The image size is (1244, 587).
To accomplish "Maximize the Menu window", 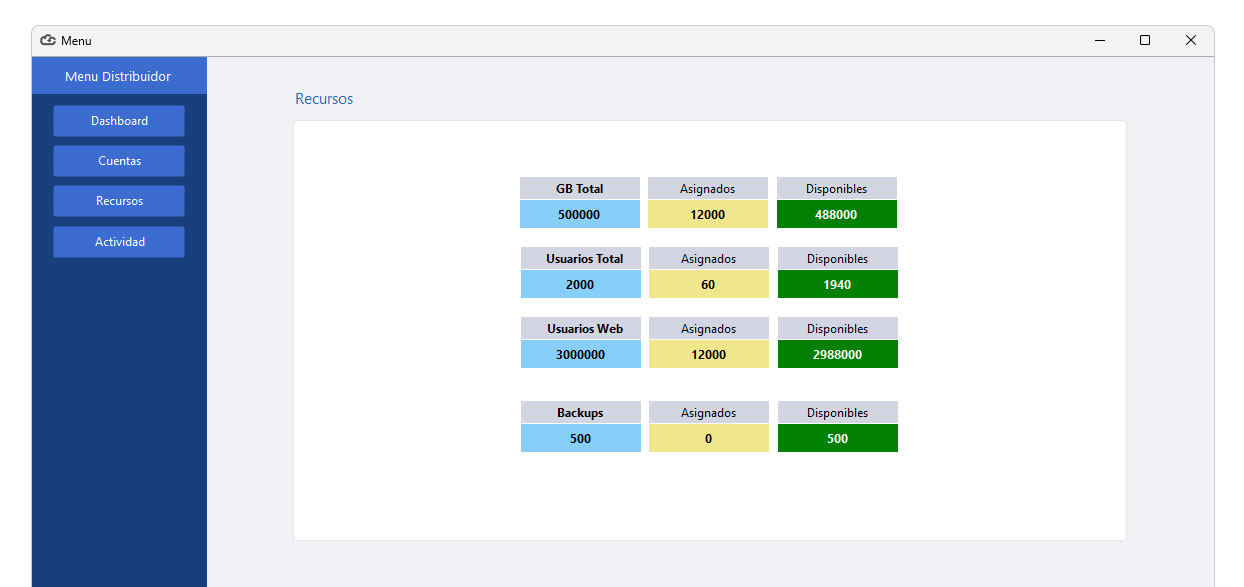I will (x=1145, y=41).
